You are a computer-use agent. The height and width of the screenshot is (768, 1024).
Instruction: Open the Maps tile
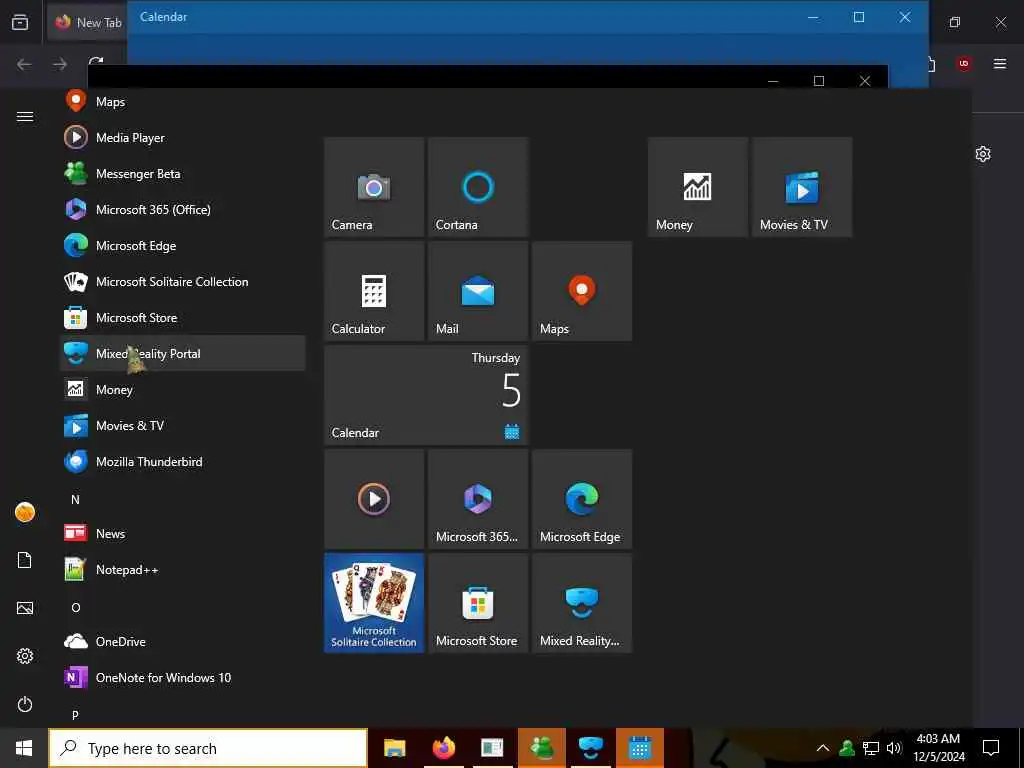(582, 291)
